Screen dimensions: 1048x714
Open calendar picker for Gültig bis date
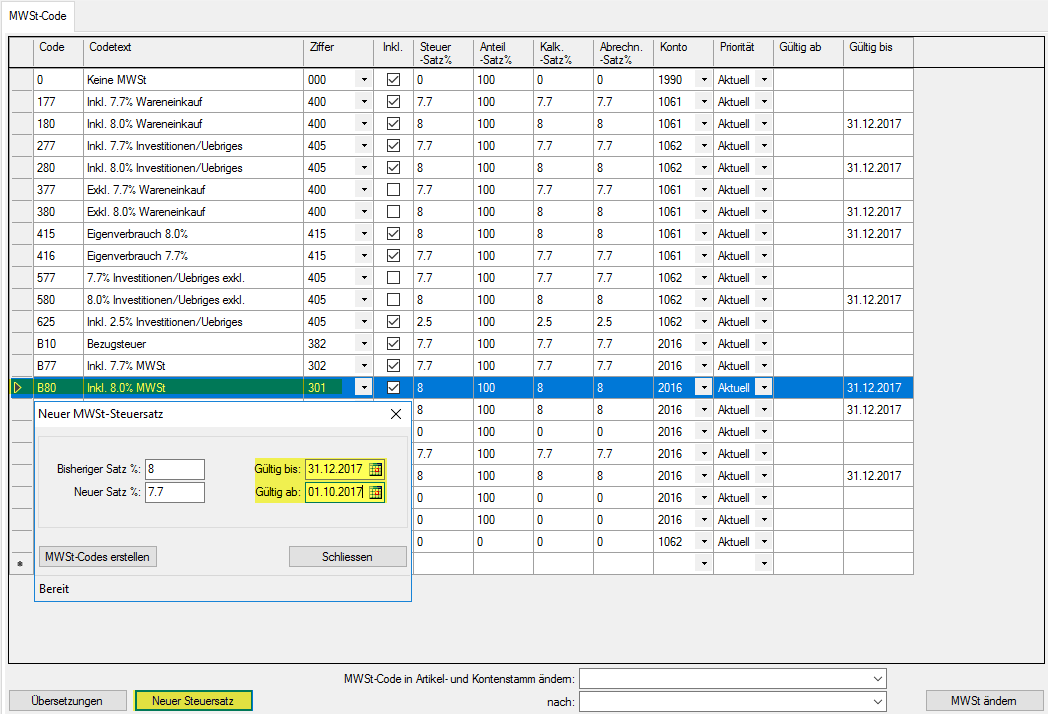pyautogui.click(x=375, y=469)
